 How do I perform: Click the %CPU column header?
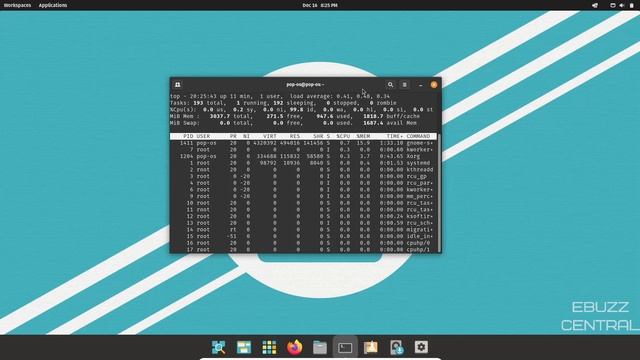tap(343, 136)
